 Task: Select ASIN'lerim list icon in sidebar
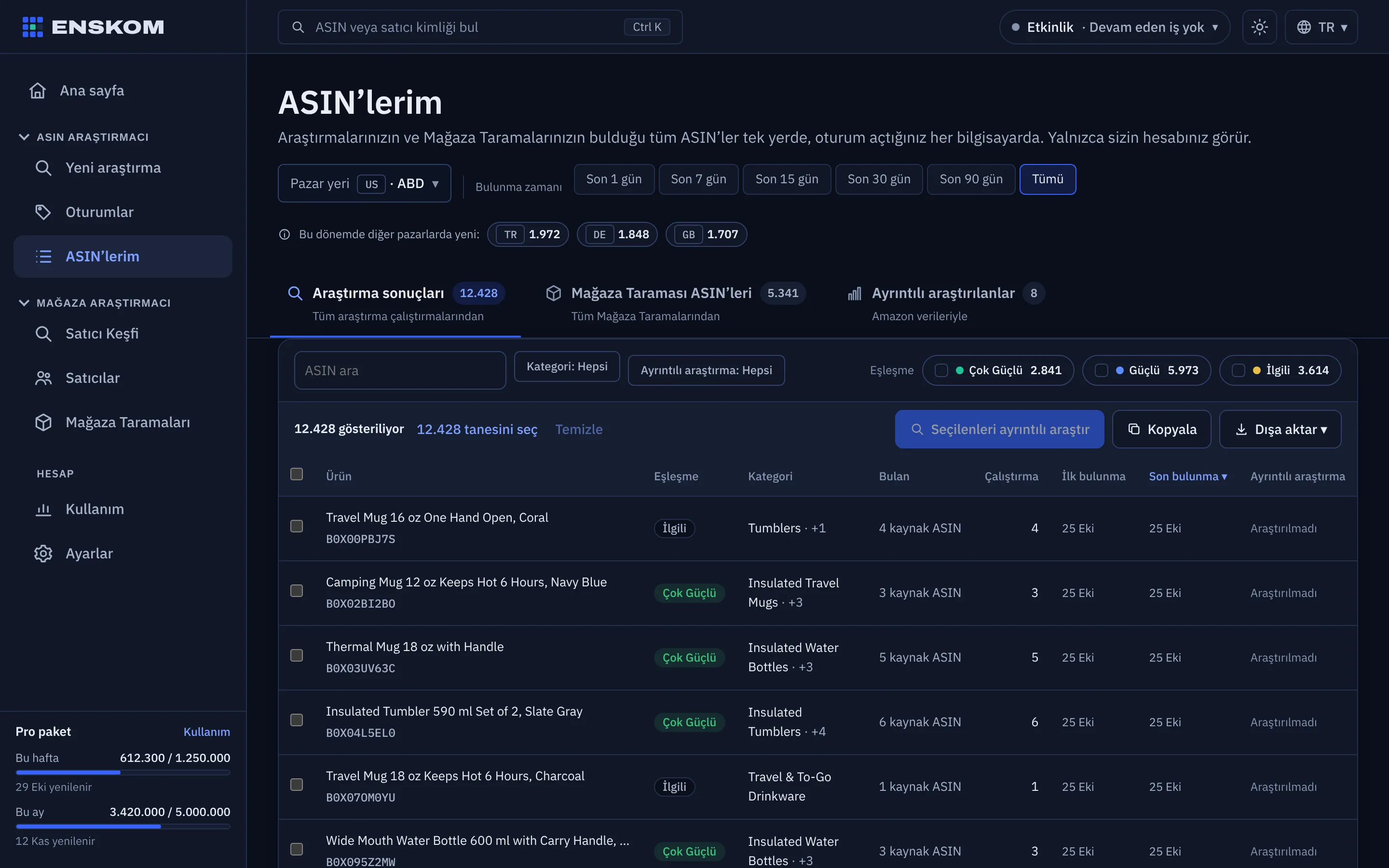click(43, 256)
